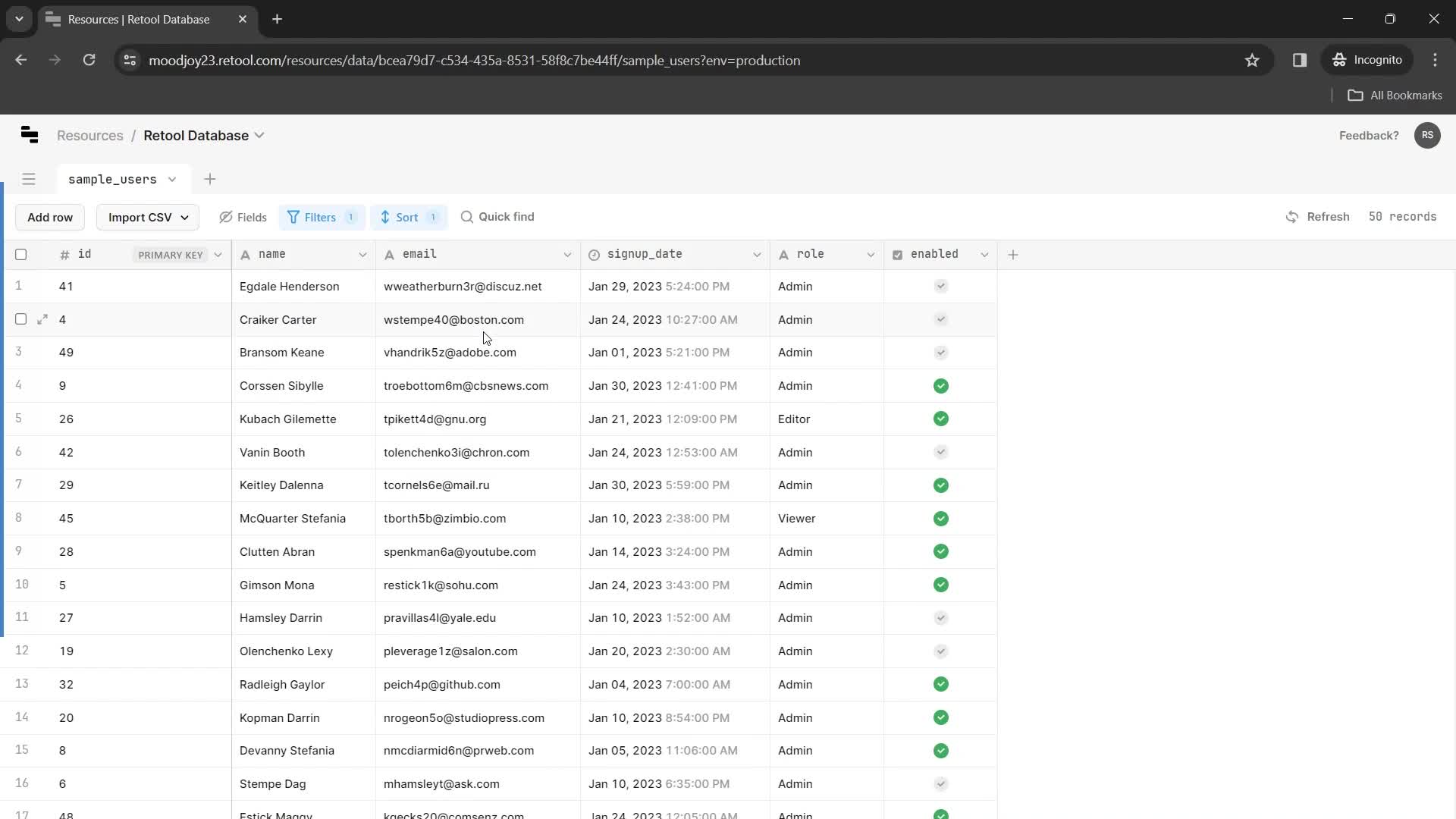Open the Fields visibility menu
The width and height of the screenshot is (1456, 819).
(x=243, y=217)
